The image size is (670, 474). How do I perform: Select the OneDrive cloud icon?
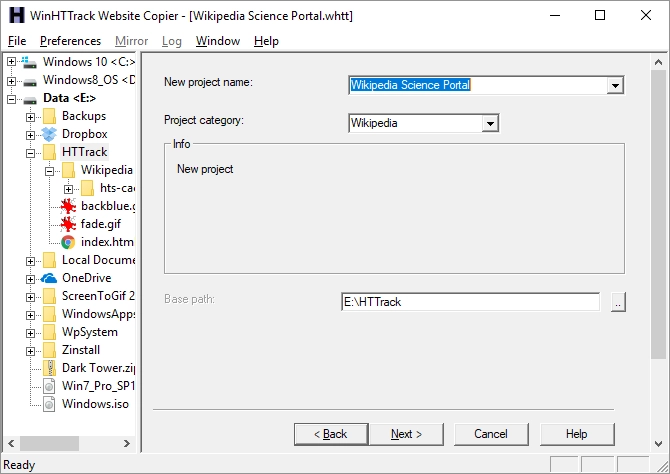[x=49, y=278]
